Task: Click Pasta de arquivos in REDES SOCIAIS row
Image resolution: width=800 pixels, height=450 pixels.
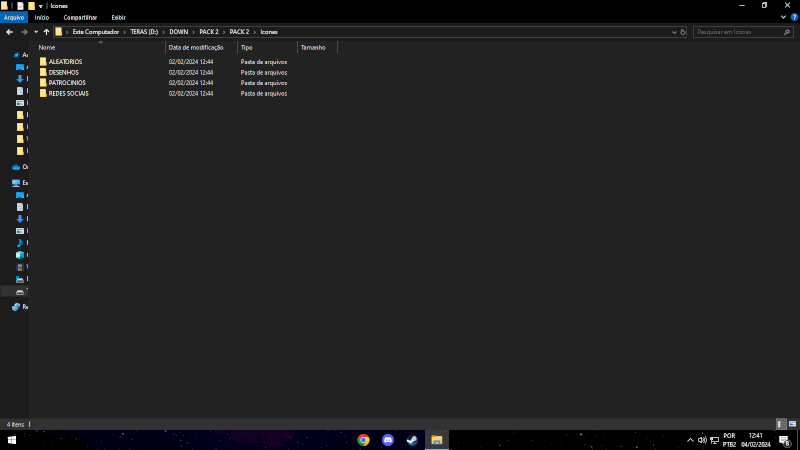Action: point(264,93)
